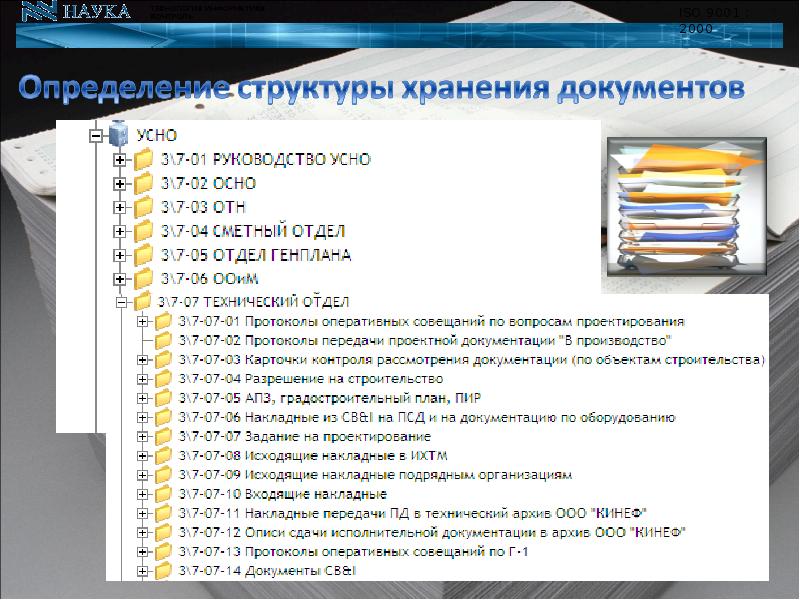Image resolution: width=800 pixels, height=600 pixels.
Task: Select '3\7-07-09 Исходящие накладные подрядным организациям' row
Action: click(375, 476)
